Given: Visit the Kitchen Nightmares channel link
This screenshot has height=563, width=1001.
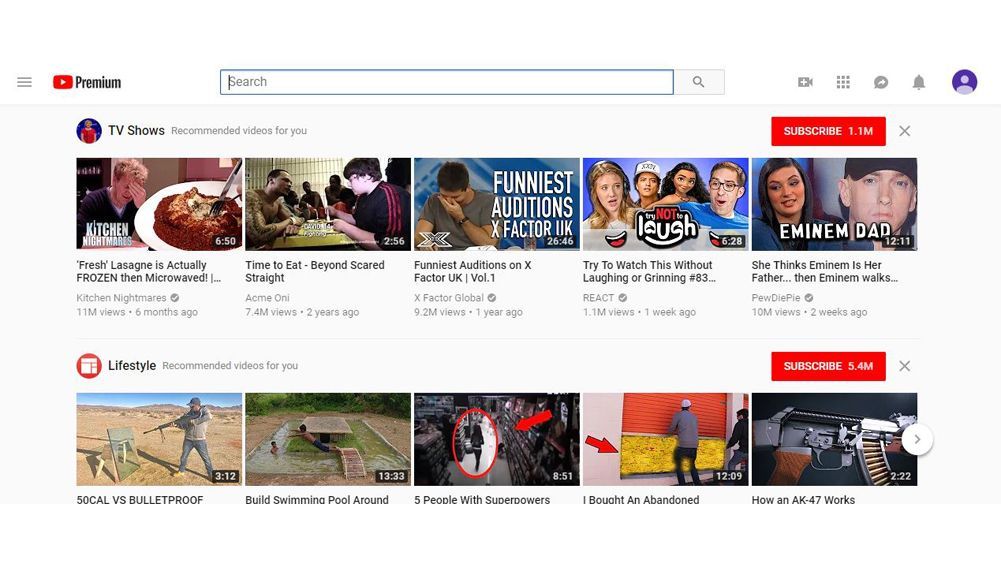Looking at the screenshot, I should pyautogui.click(x=121, y=297).
